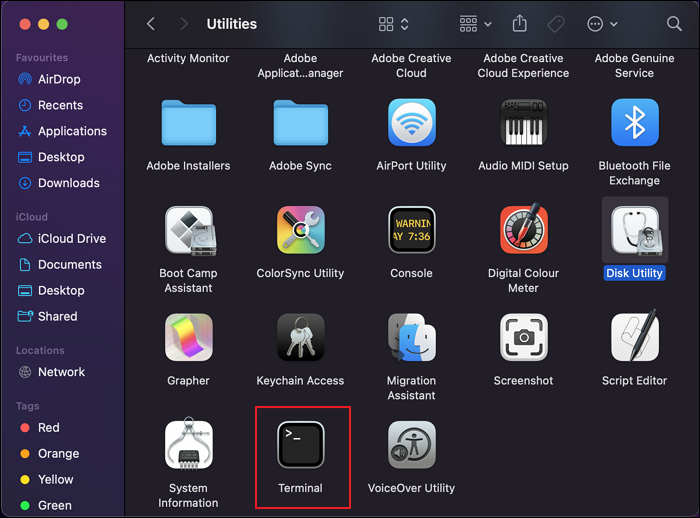Open Recents in the sidebar

pyautogui.click(x=50, y=105)
